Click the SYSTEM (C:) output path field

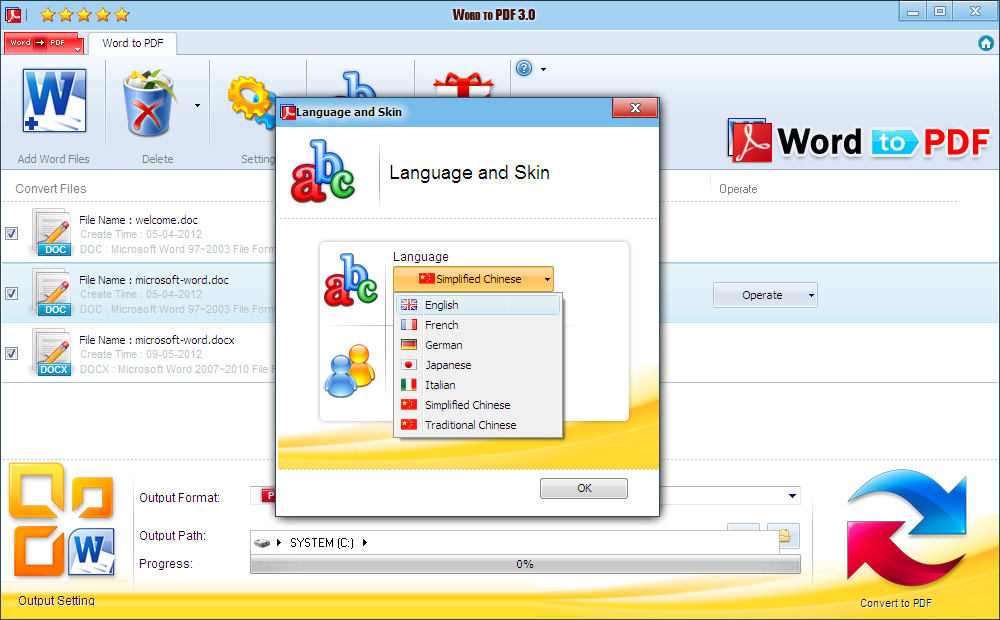[514, 543]
